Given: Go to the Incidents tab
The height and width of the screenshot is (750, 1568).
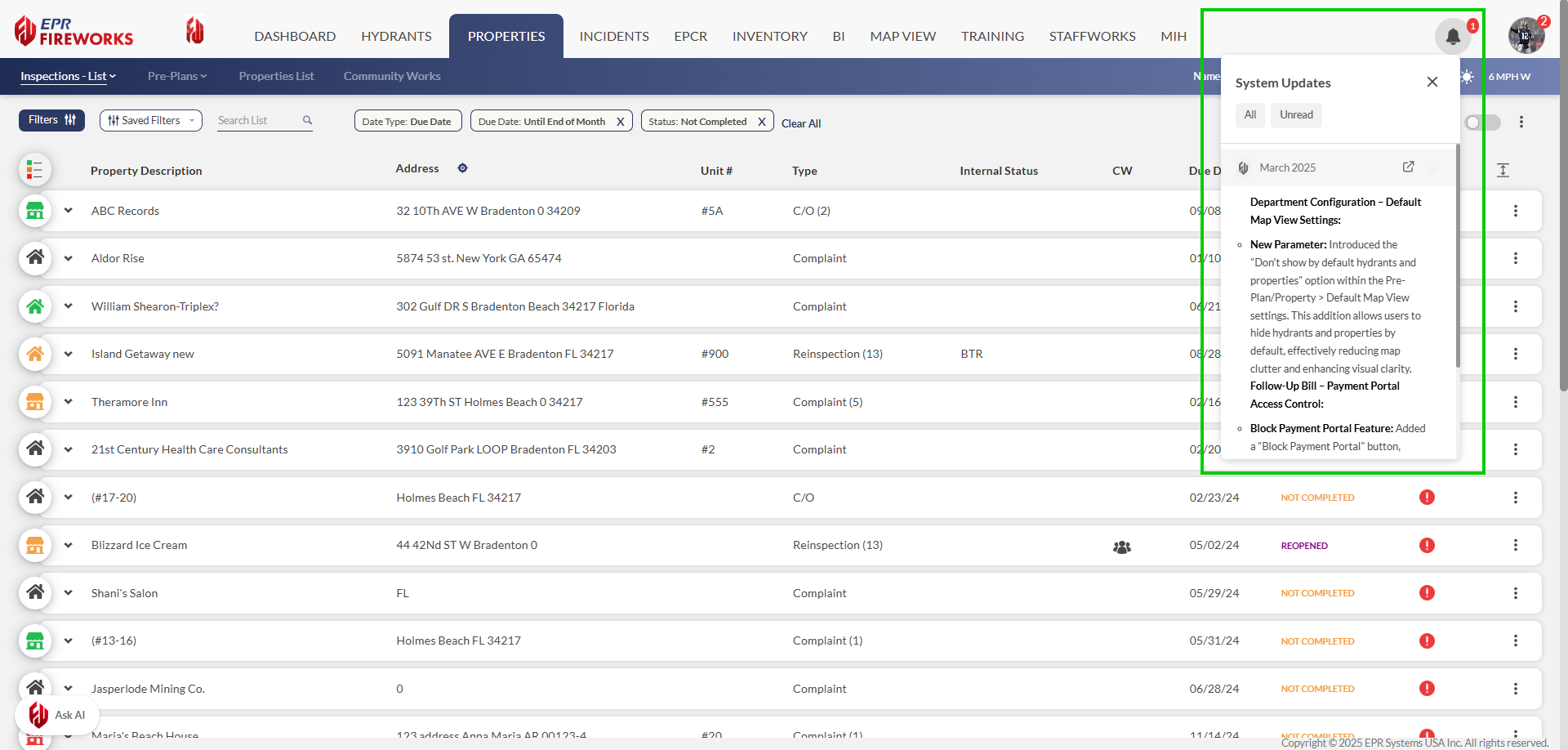Looking at the screenshot, I should (x=613, y=37).
